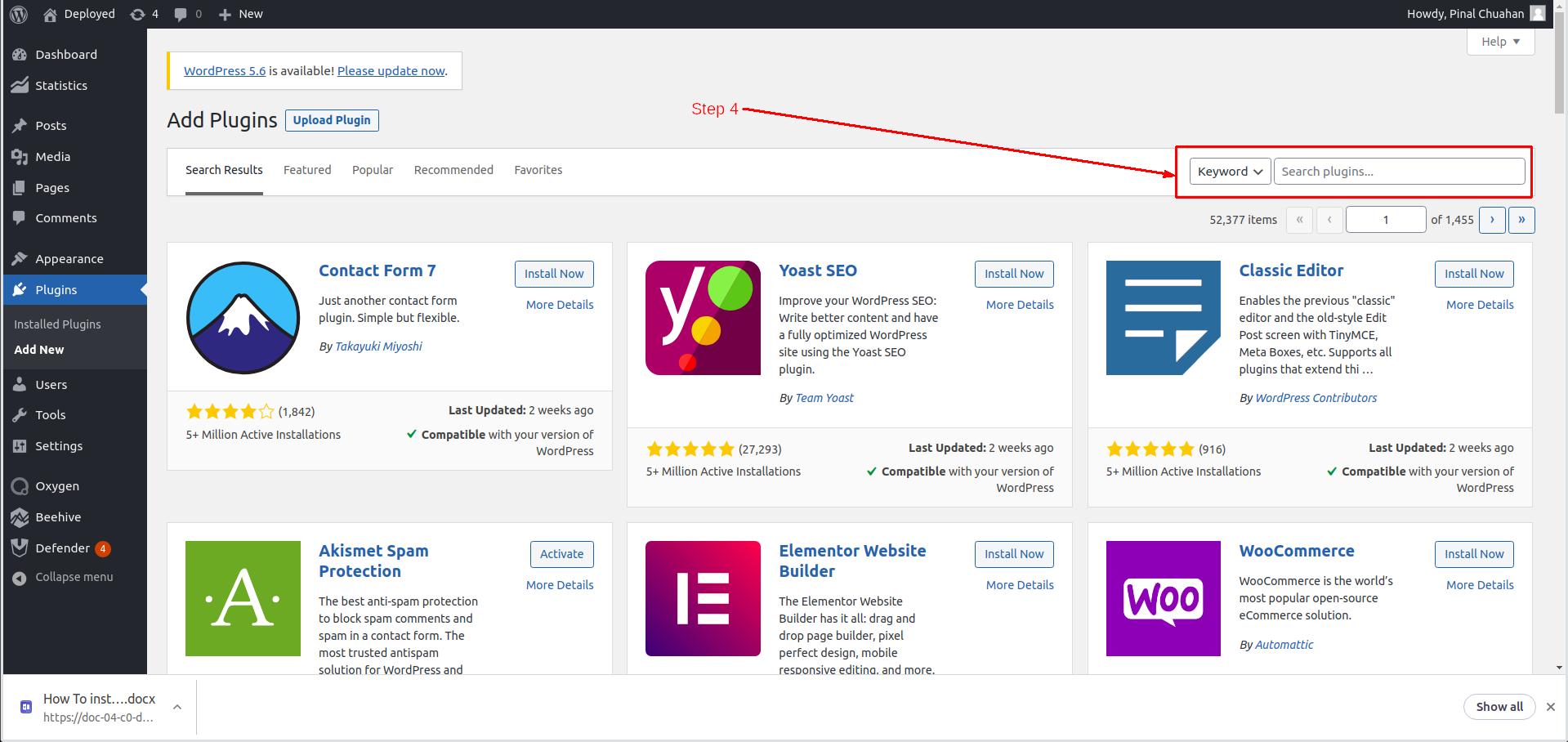This screenshot has width=1568, height=742.
Task: Click the Please update now link
Action: coord(391,71)
